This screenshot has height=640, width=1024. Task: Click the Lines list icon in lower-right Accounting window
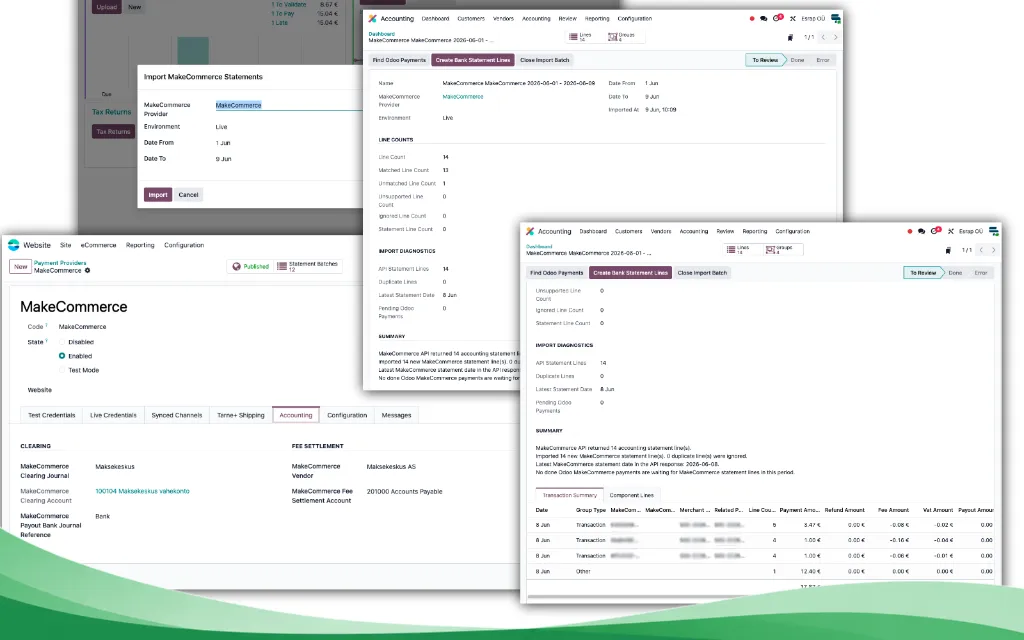[731, 249]
